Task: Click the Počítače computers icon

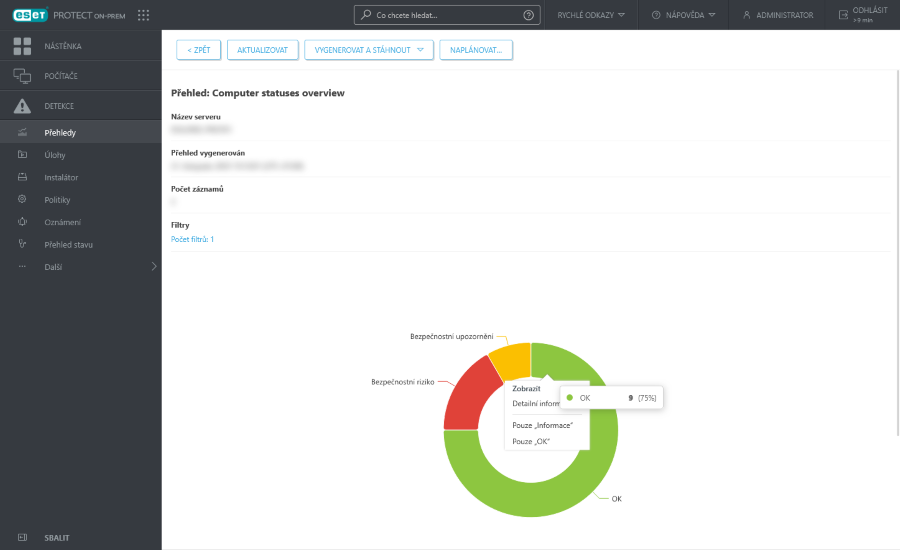Action: pos(22,76)
